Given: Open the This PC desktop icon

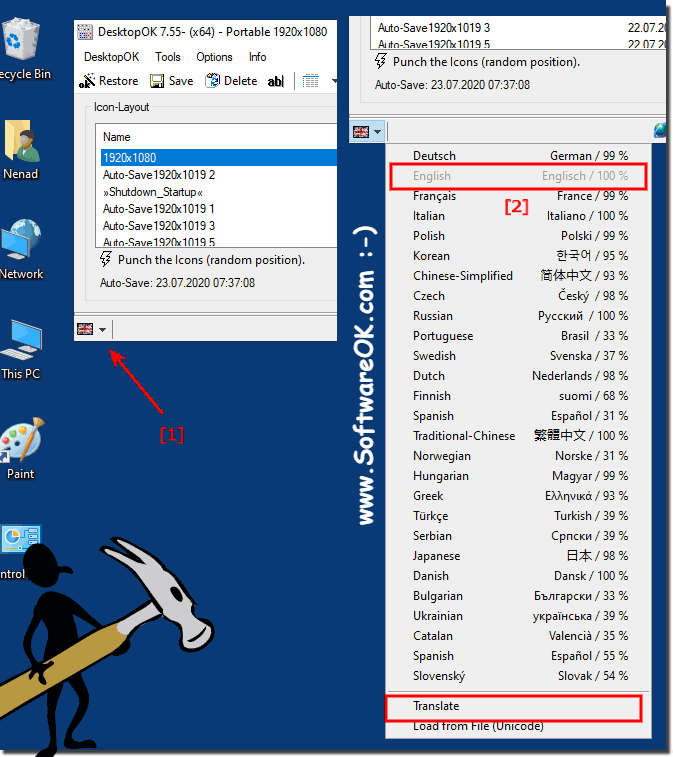Looking at the screenshot, I should point(20,349).
